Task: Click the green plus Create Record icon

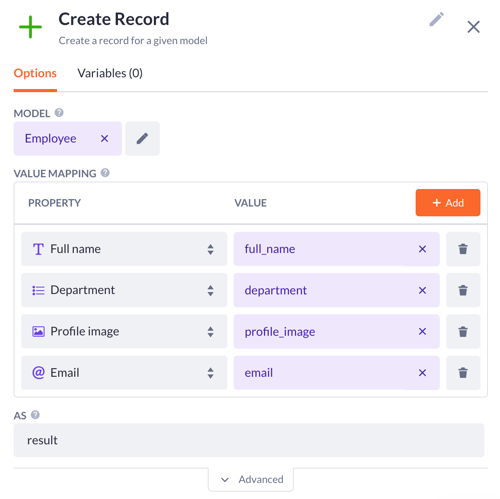Action: pos(30,27)
